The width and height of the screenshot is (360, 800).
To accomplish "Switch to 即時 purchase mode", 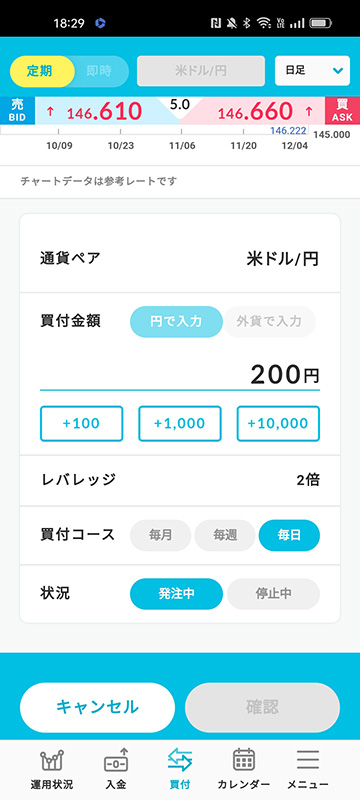I will pos(99,71).
